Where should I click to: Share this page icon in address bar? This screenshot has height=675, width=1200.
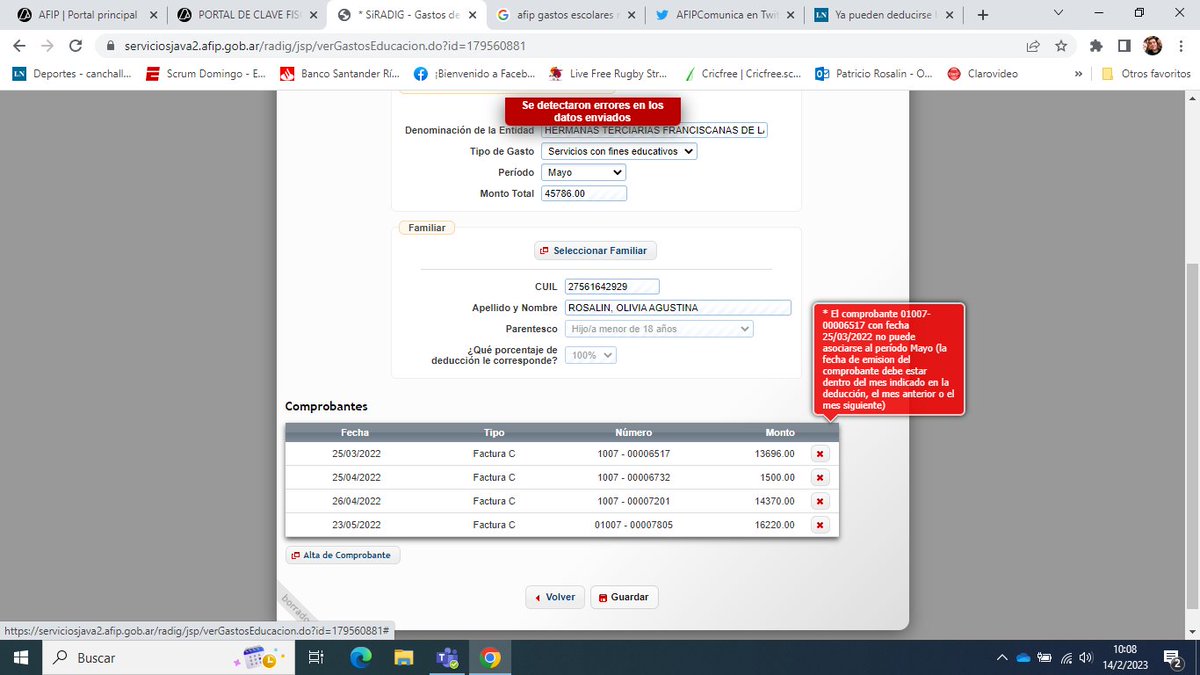(x=1032, y=46)
